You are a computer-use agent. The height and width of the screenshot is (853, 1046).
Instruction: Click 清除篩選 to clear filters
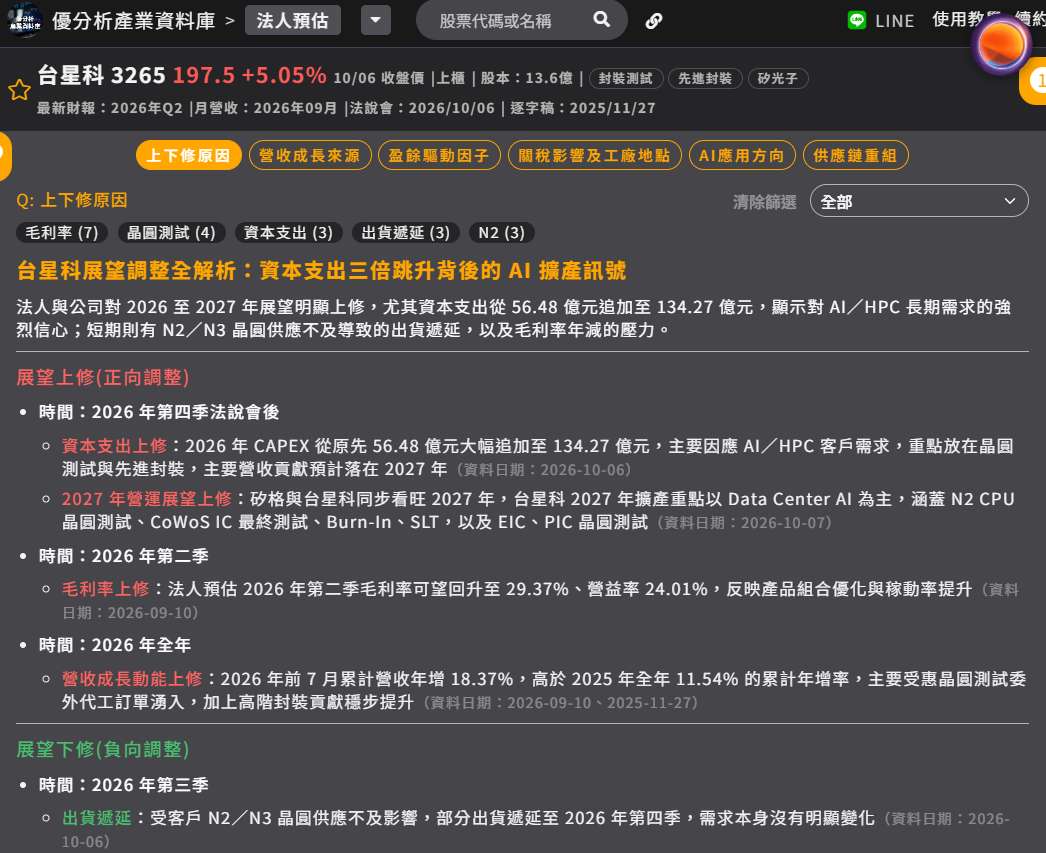(x=764, y=202)
